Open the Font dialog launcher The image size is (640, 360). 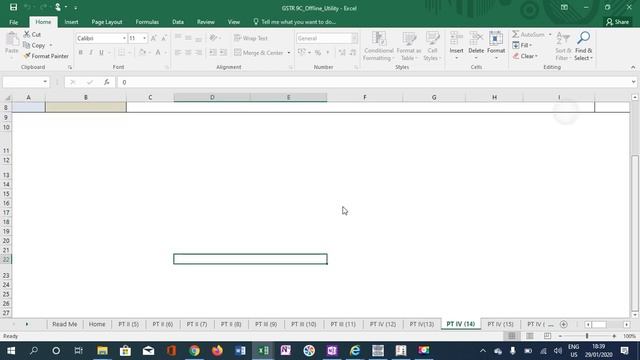pyautogui.click(x=167, y=67)
